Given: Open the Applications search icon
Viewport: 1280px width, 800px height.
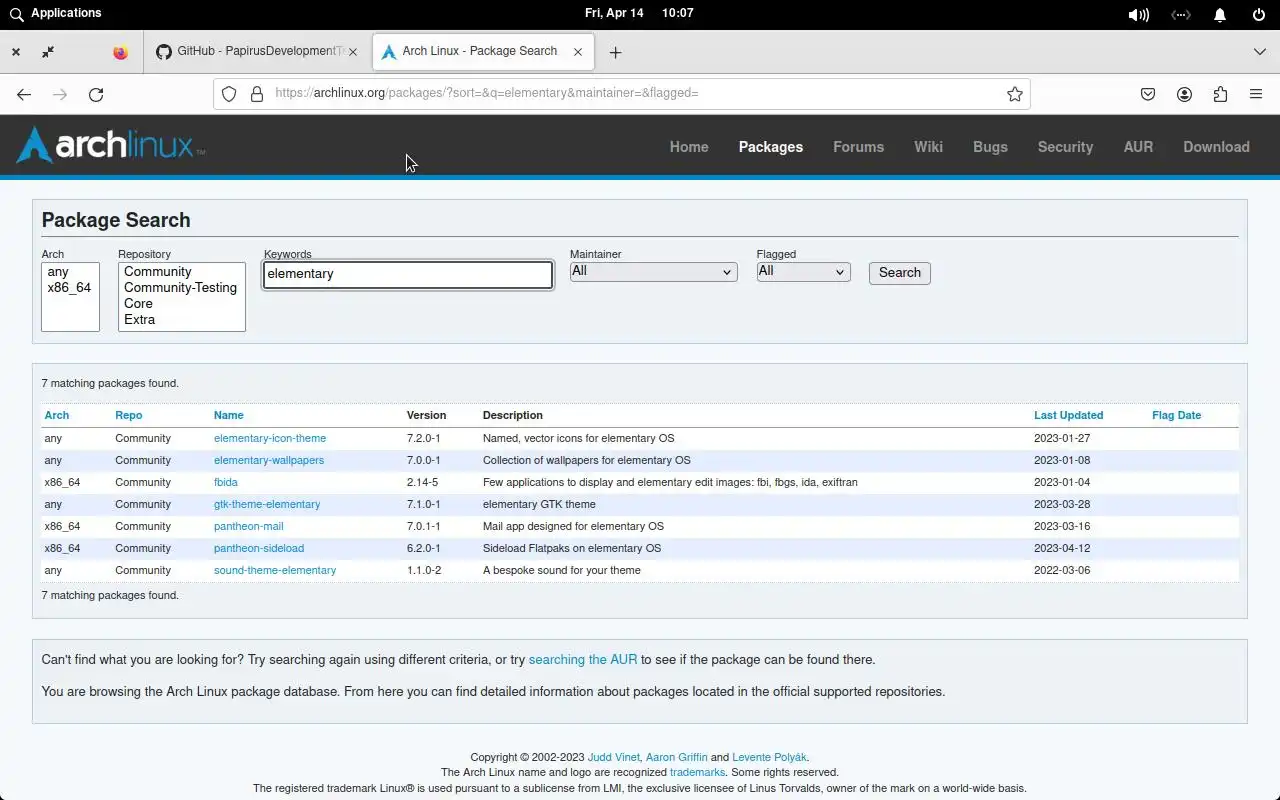Looking at the screenshot, I should 16,14.
